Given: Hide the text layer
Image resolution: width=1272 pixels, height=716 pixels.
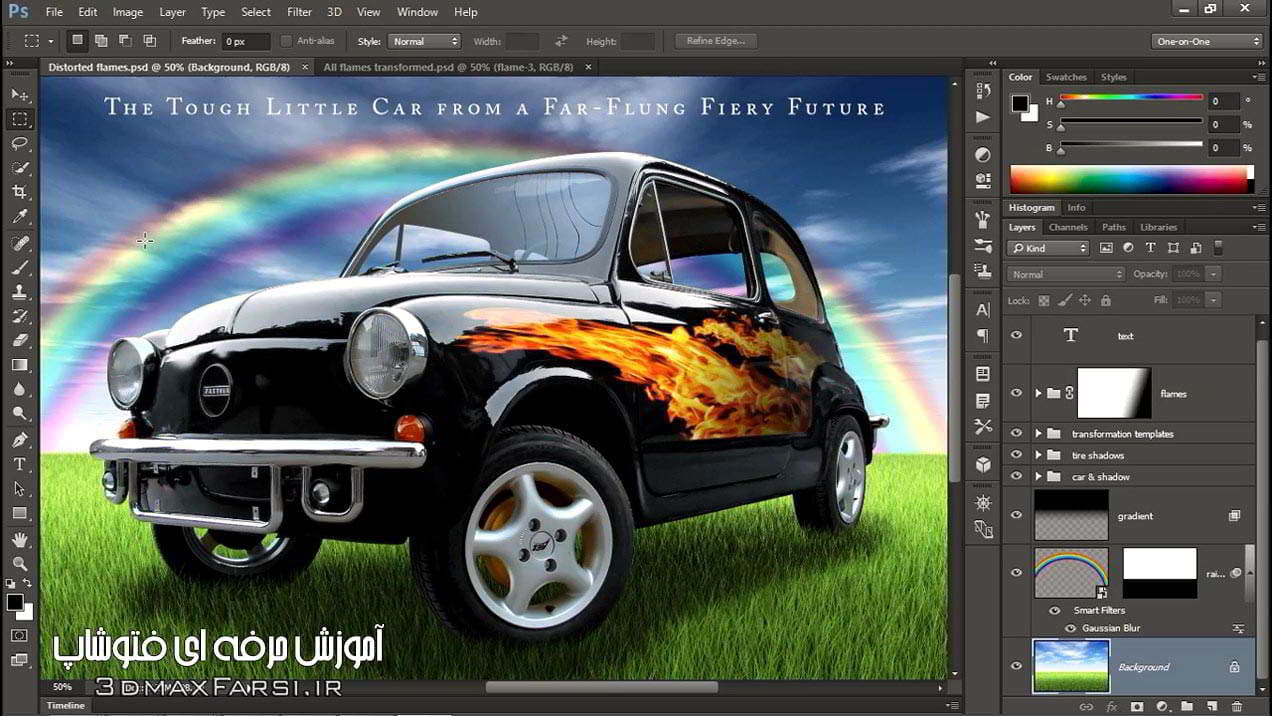Looking at the screenshot, I should click(1016, 336).
